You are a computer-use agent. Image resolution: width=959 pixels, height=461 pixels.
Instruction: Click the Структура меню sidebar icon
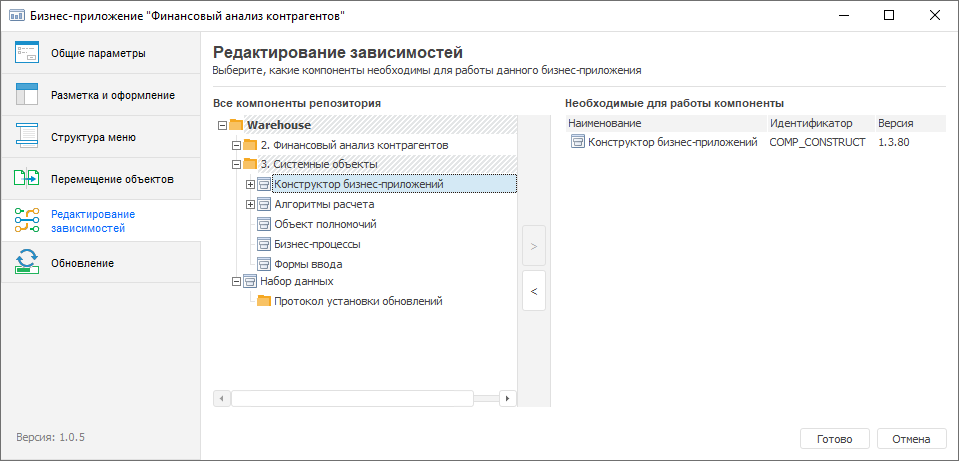tap(27, 137)
